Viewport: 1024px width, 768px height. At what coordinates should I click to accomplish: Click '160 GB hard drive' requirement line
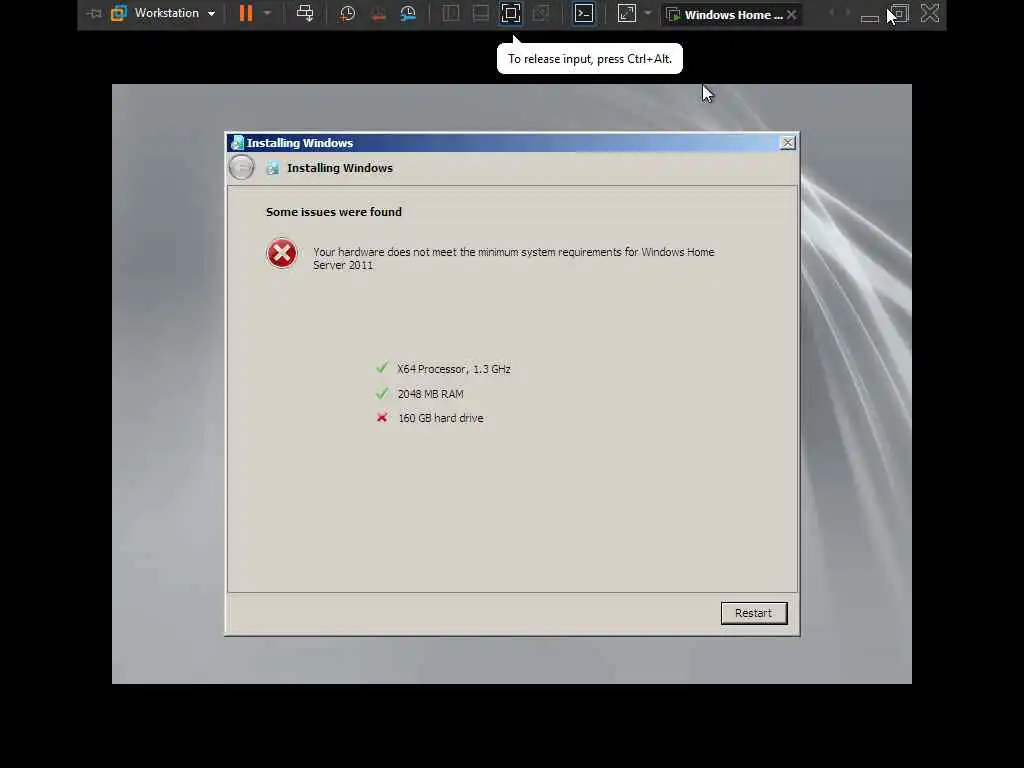click(441, 418)
